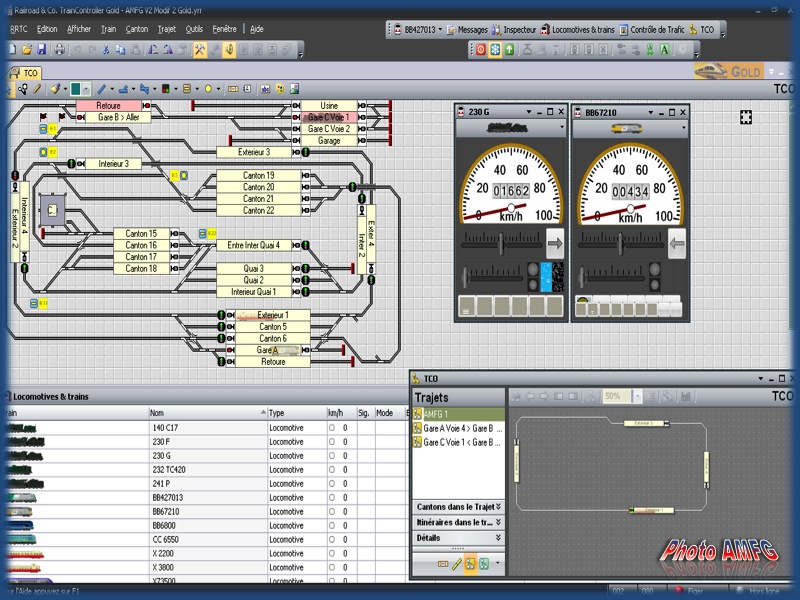Click the picture insert tool icon
The width and height of the screenshot is (800, 600).
[294, 89]
